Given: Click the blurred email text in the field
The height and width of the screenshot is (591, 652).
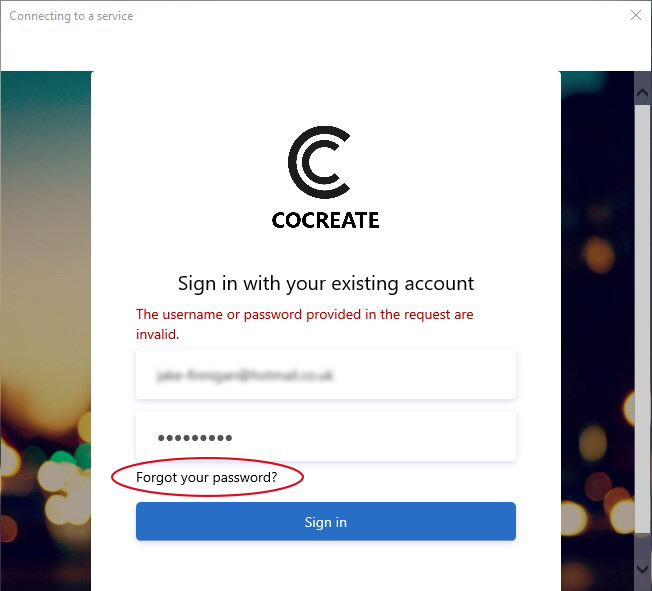Looking at the screenshot, I should click(244, 376).
